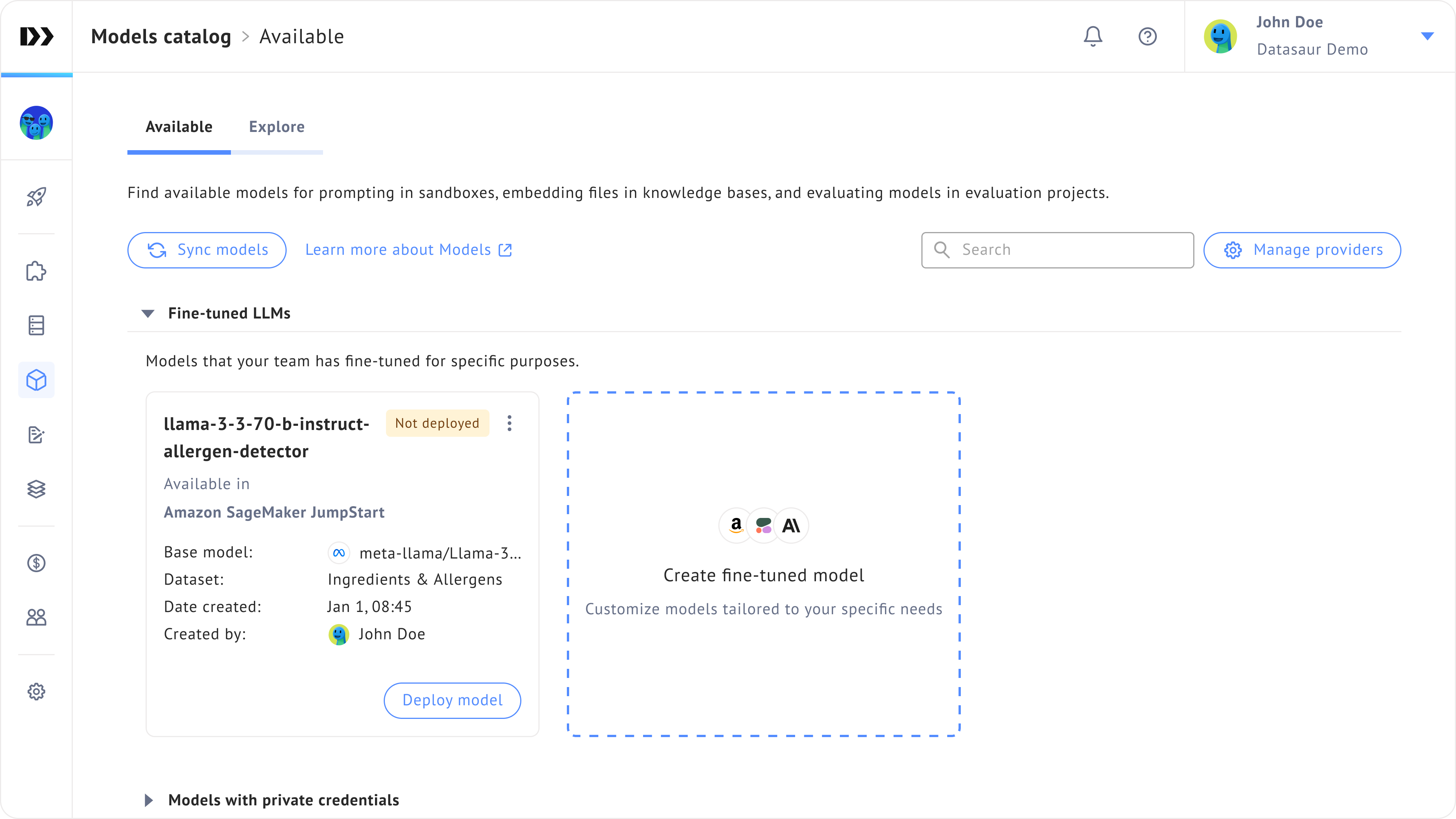Switch to the Explore tab
The image size is (1456, 819).
(276, 127)
